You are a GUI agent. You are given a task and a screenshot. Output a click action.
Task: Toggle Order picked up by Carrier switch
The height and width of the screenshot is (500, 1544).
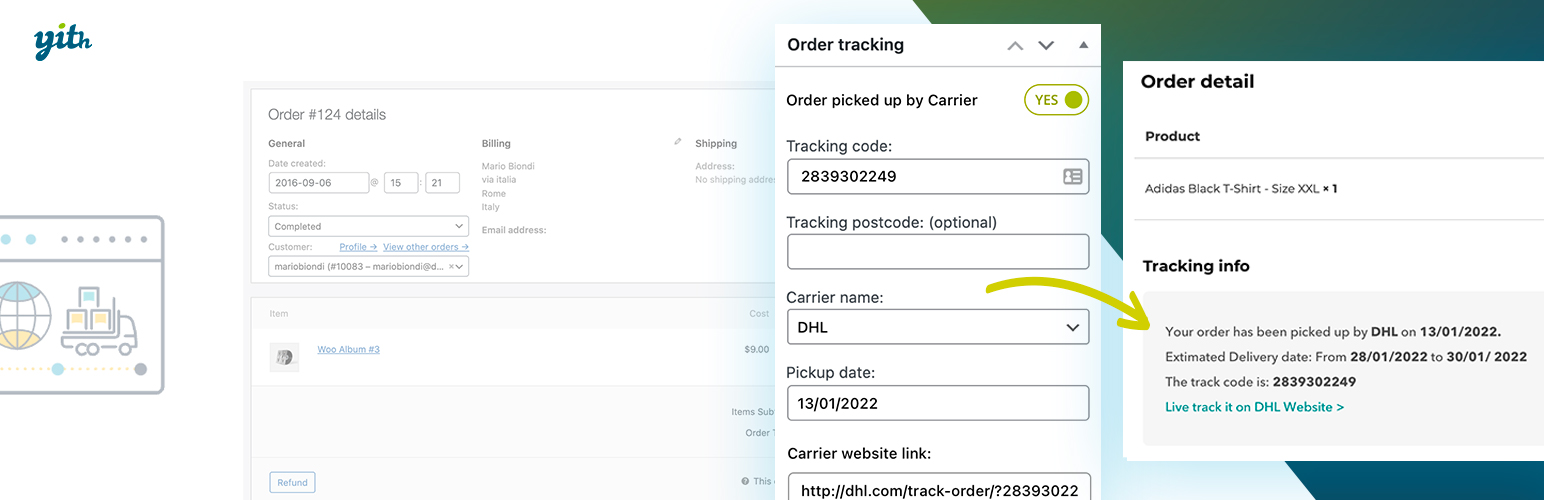(1056, 100)
